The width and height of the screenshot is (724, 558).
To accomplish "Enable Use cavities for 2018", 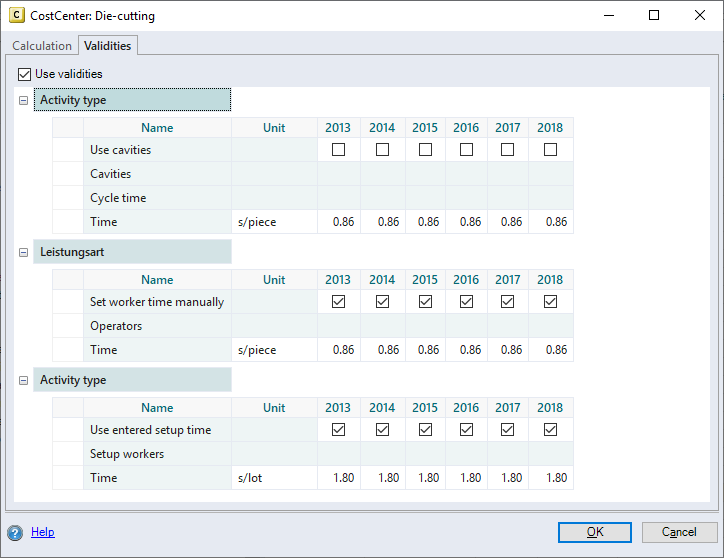I will (550, 150).
